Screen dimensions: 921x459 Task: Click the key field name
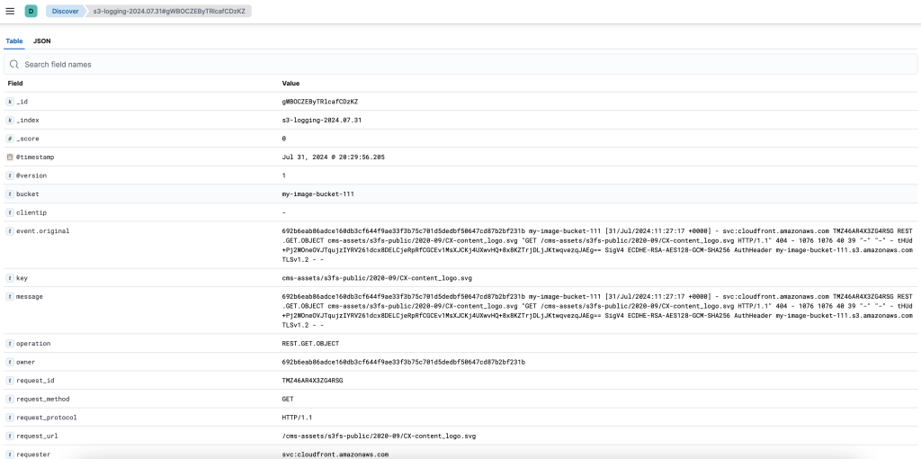(x=22, y=278)
